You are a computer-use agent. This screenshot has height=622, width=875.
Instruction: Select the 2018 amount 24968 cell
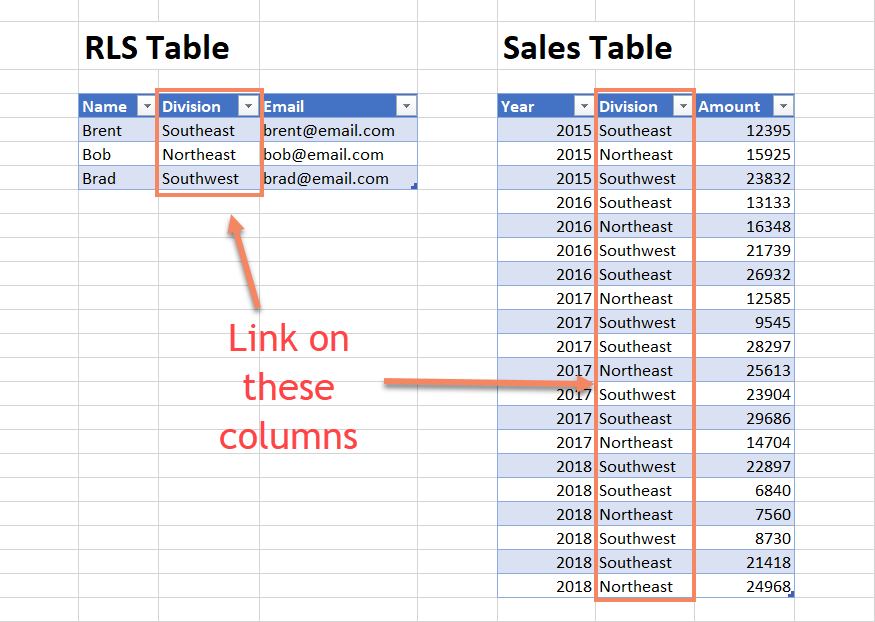point(764,586)
